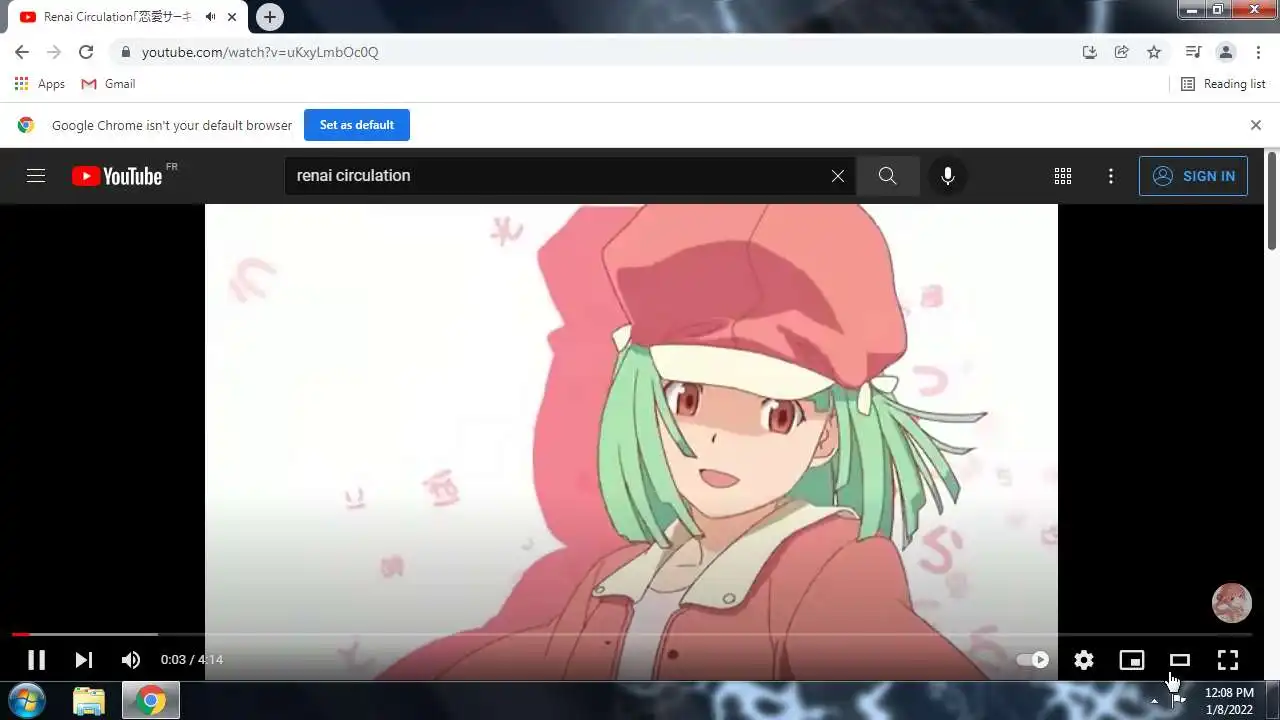Open the Windows Start menu
1280x720 pixels.
[x=26, y=700]
